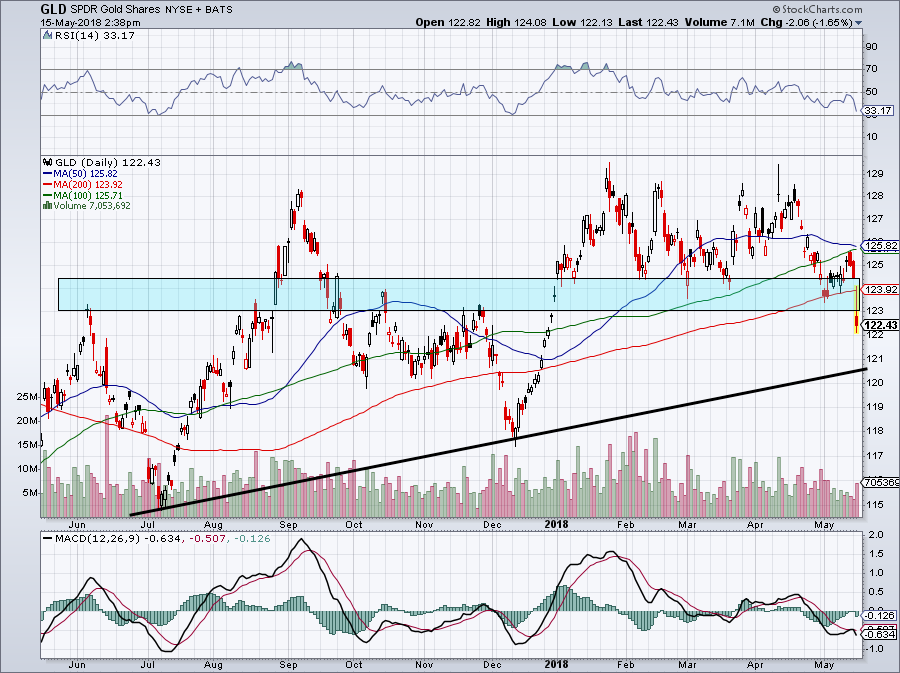Click the RSI(14) 33.17 indicator label
900x673 pixels.
(x=95, y=36)
